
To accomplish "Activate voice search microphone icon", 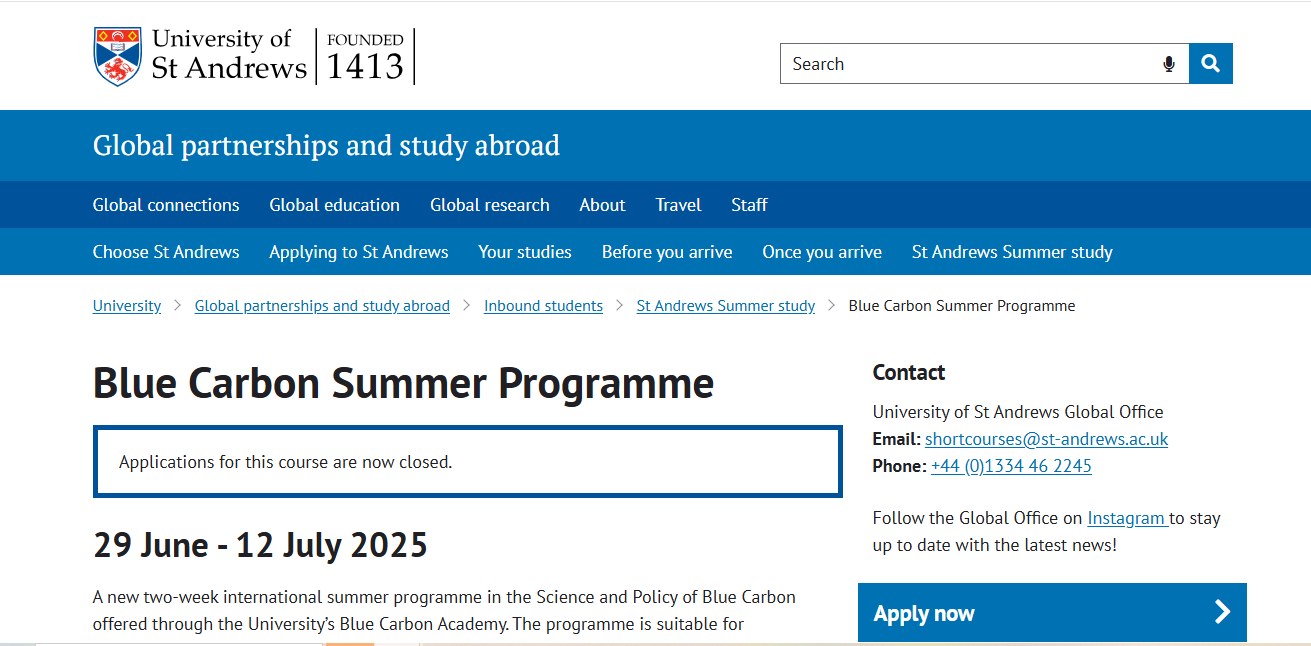I will [x=1169, y=64].
